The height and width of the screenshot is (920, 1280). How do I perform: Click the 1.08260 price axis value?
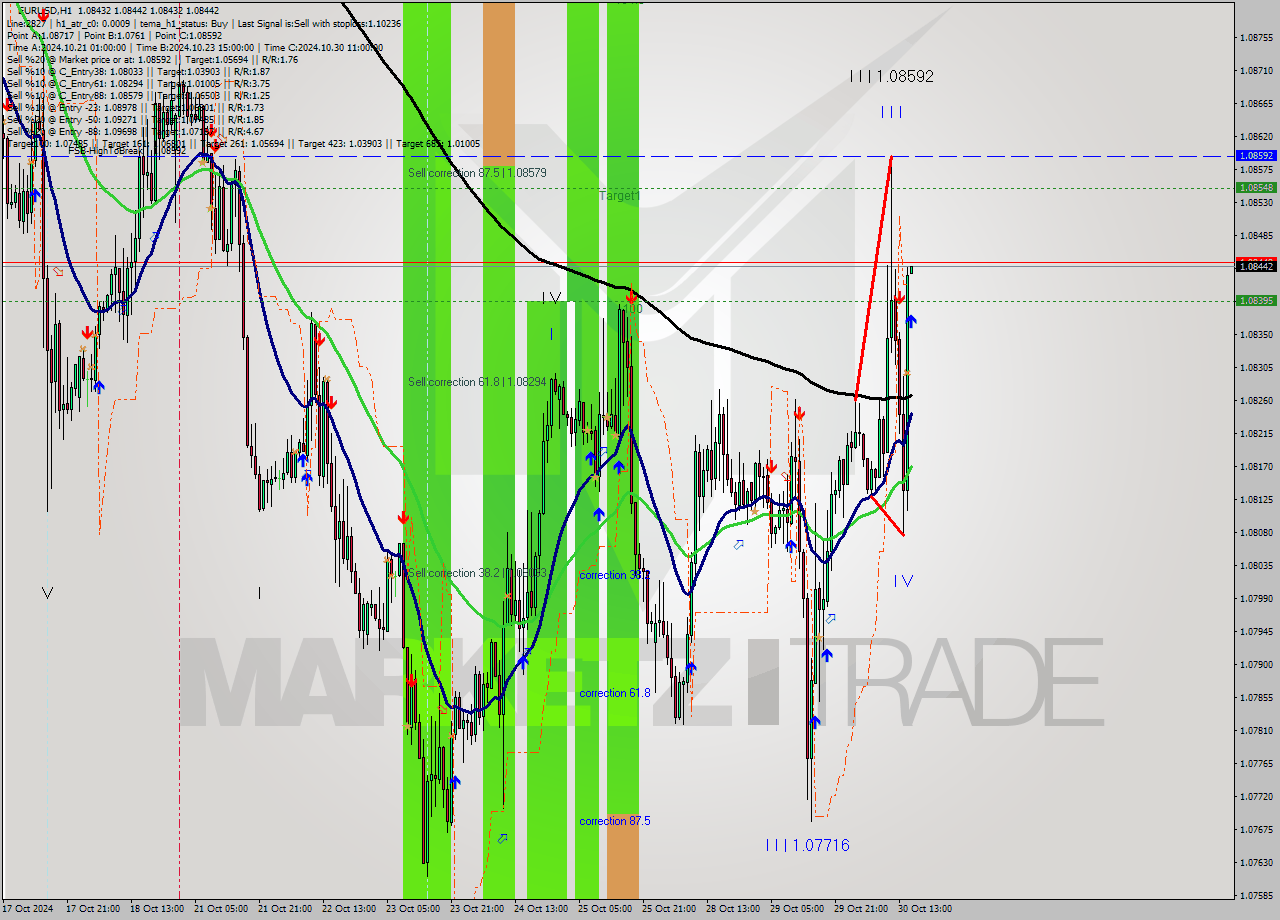point(1256,400)
